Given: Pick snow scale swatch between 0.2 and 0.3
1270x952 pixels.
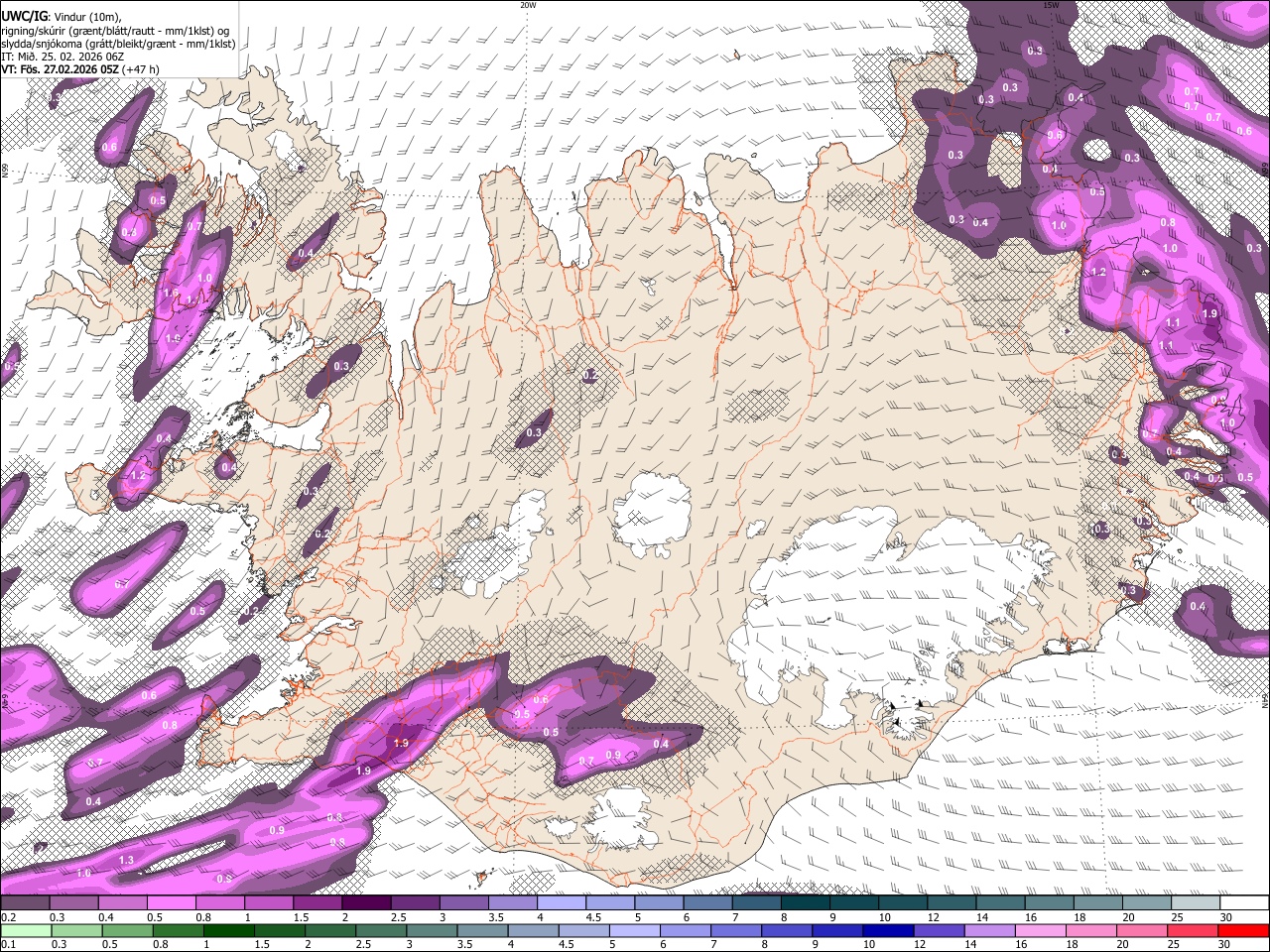Looking at the screenshot, I should pos(24,903).
